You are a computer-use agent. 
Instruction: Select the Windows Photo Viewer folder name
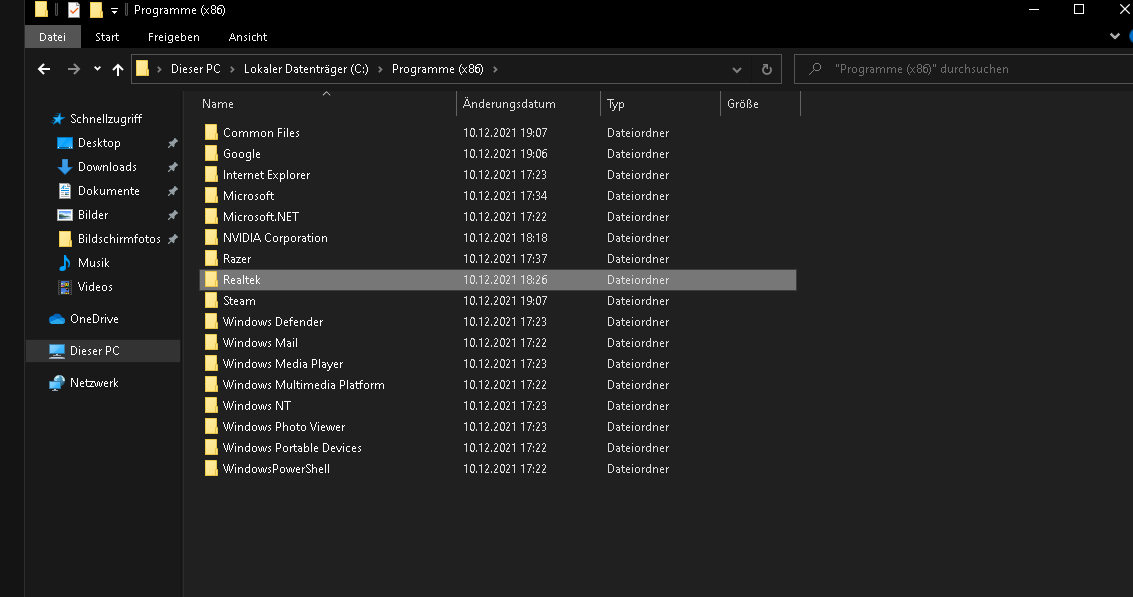coord(284,427)
